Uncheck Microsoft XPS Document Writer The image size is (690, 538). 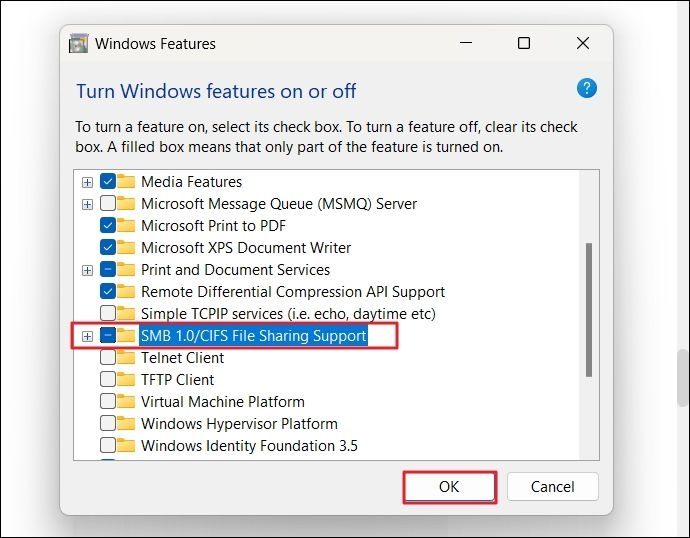[x=108, y=248]
